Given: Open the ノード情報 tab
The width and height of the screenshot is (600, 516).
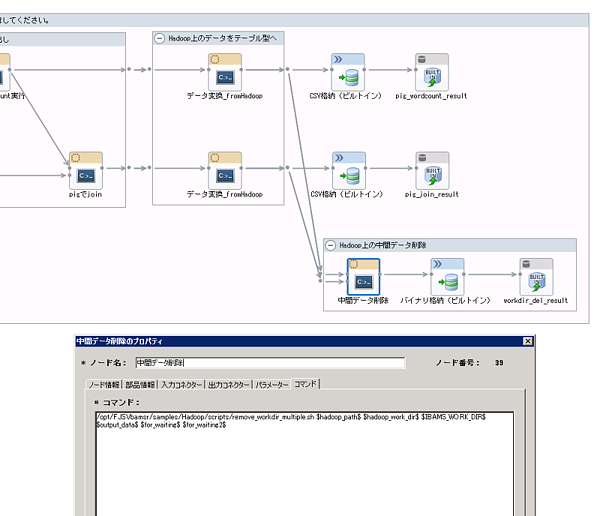Looking at the screenshot, I should click(104, 385).
